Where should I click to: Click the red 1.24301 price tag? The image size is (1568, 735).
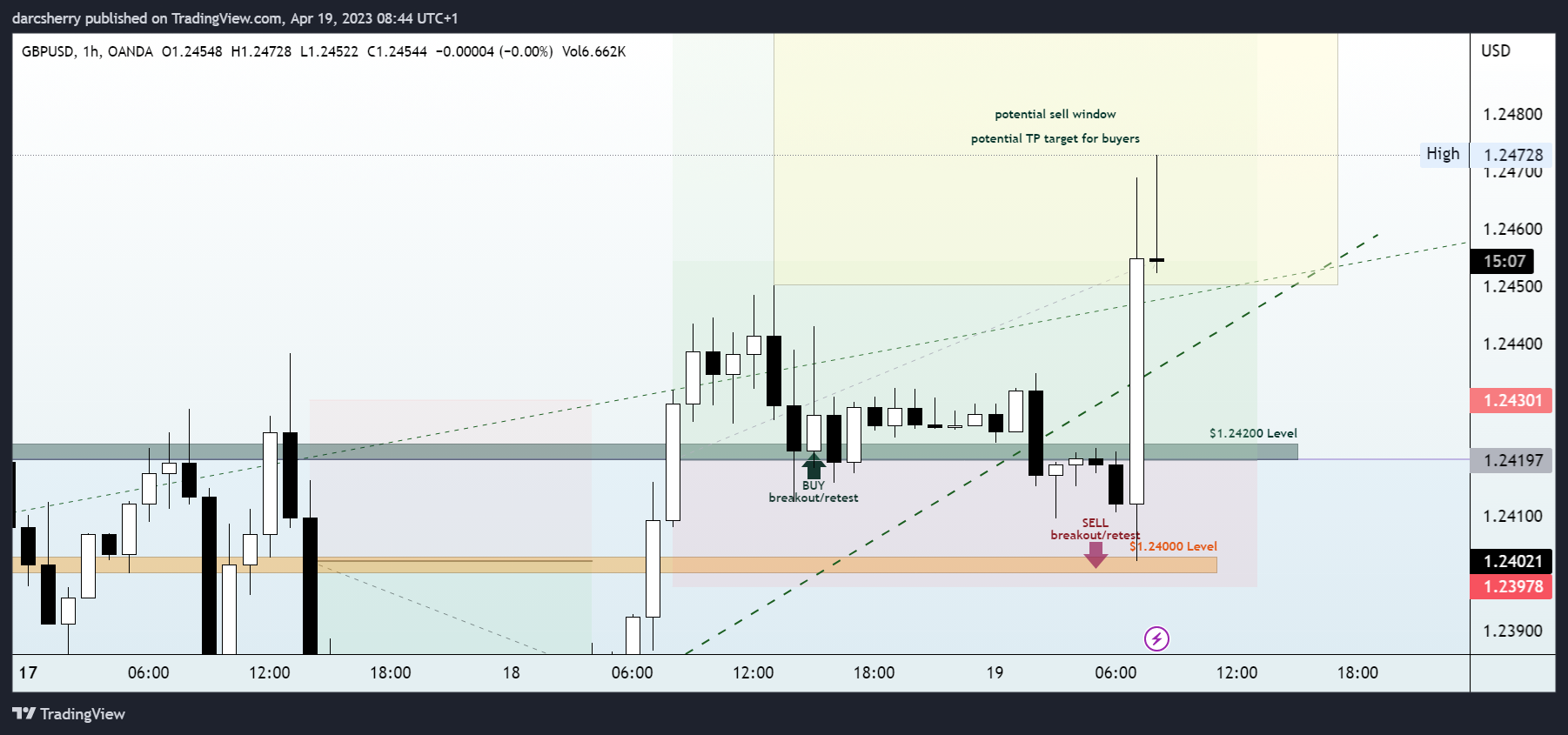[x=1511, y=400]
